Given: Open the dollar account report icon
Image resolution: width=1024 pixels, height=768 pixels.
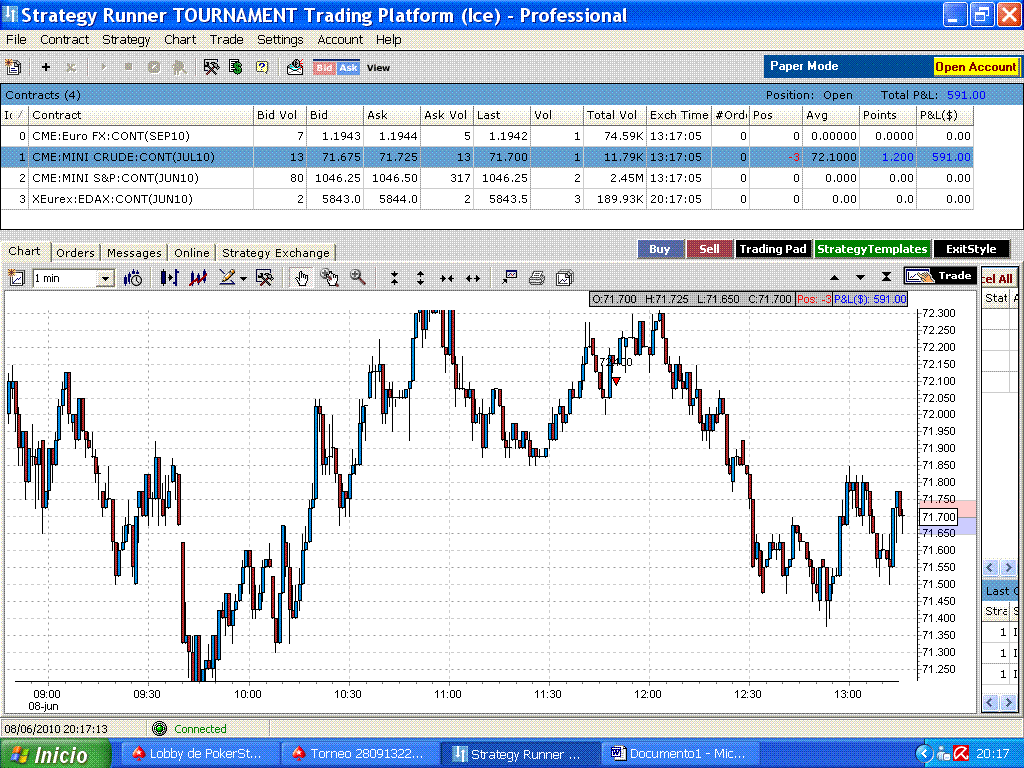Looking at the screenshot, I should point(236,67).
